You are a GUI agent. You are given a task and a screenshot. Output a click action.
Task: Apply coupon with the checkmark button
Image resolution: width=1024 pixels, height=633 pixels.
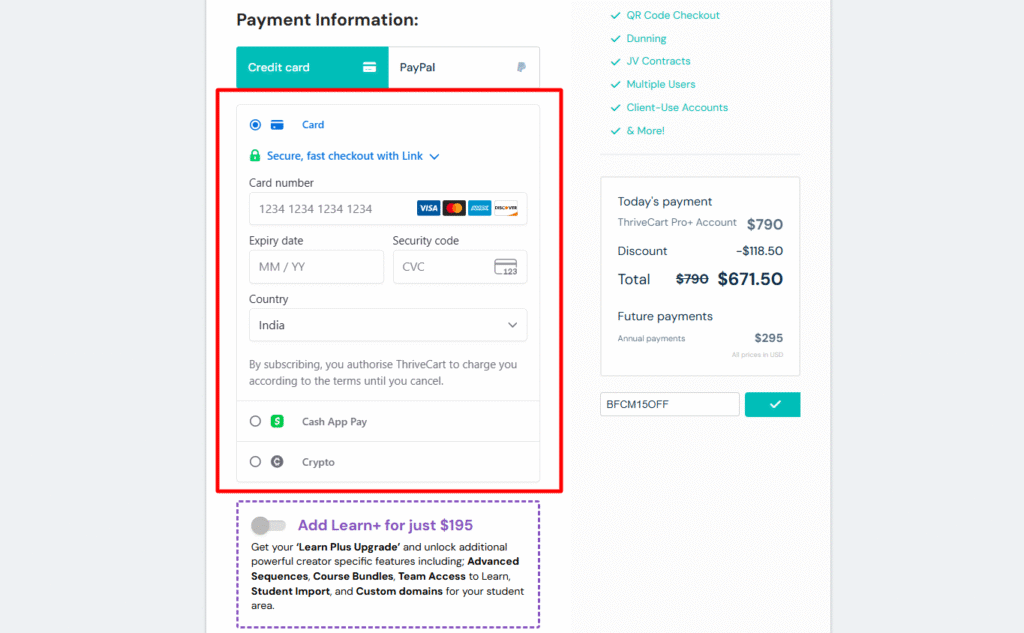tap(773, 404)
